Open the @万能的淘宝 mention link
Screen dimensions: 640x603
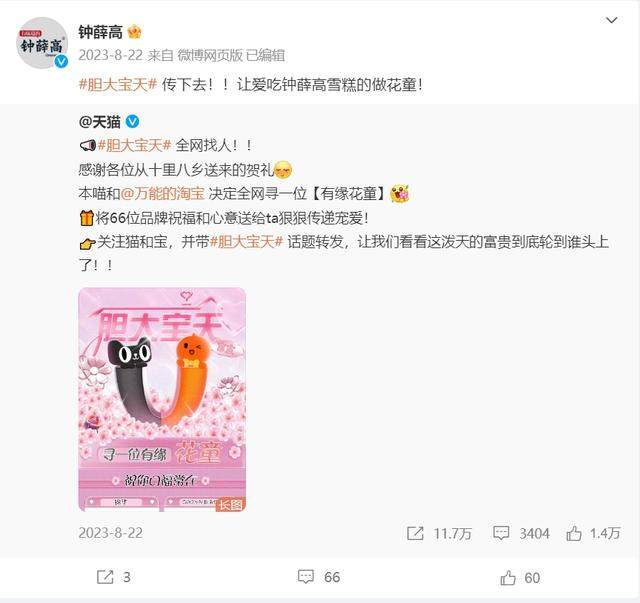coord(162,194)
